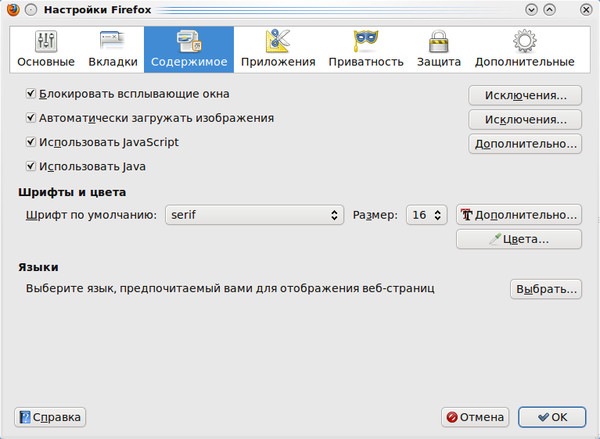
Task: Cancel with the Отмена button
Action: click(x=475, y=417)
